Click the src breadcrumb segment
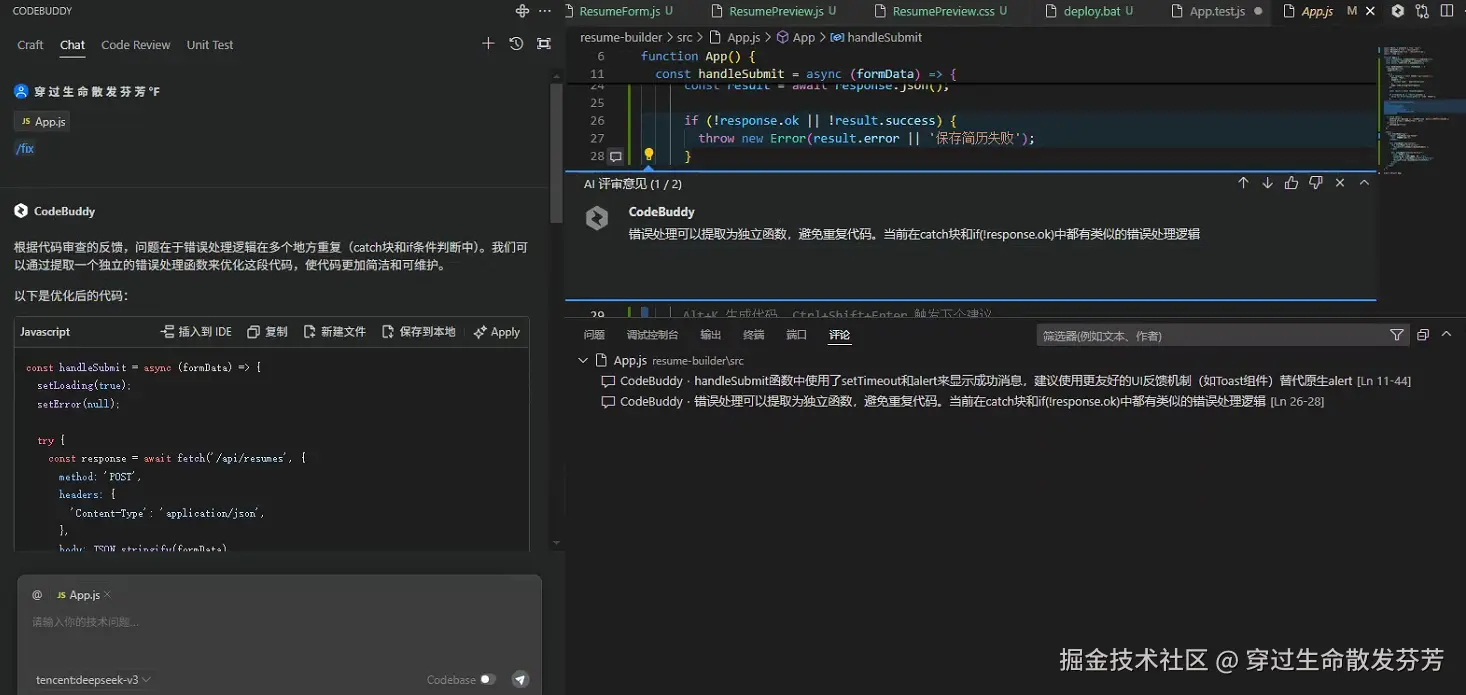This screenshot has height=695, width=1466. tap(684, 37)
